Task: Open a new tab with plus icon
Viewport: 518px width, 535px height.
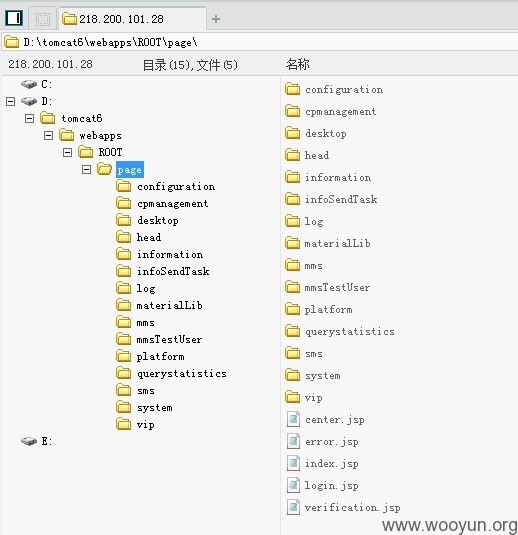Action: (x=216, y=19)
